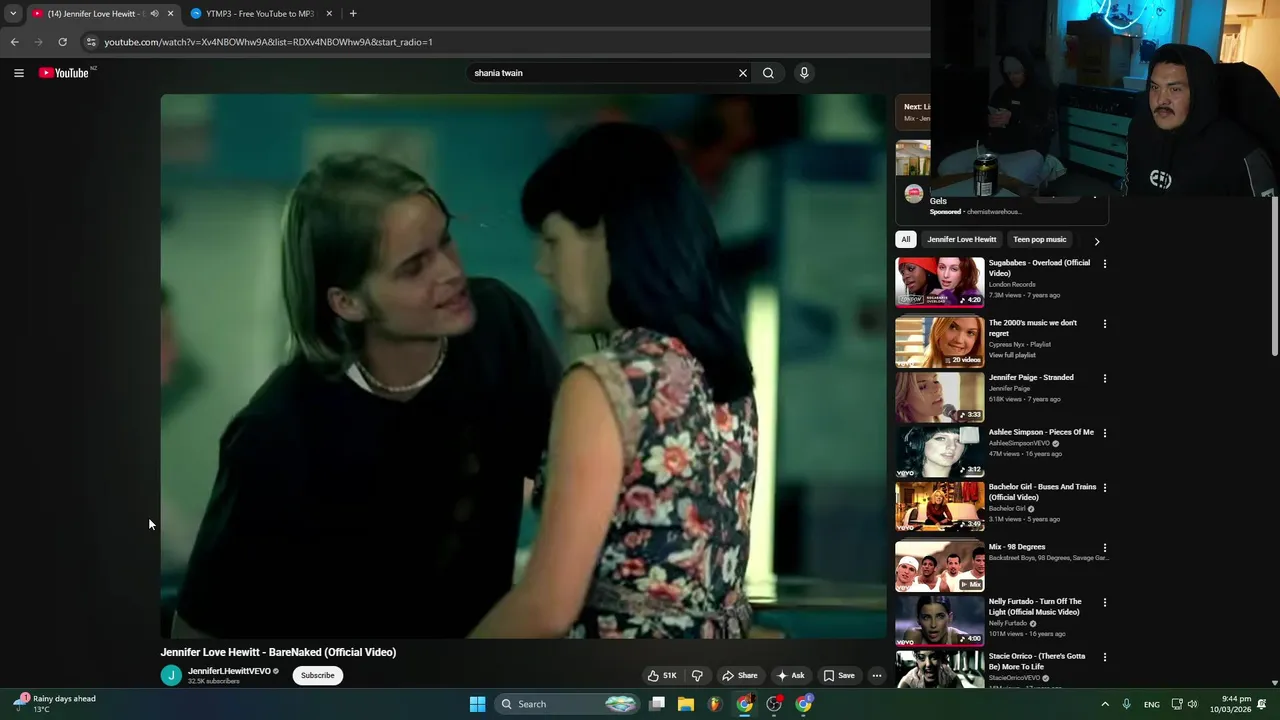Viewport: 1280px width, 720px height.
Task: Open Nelly Furtado Turn Off The Light title
Action: point(1035,607)
